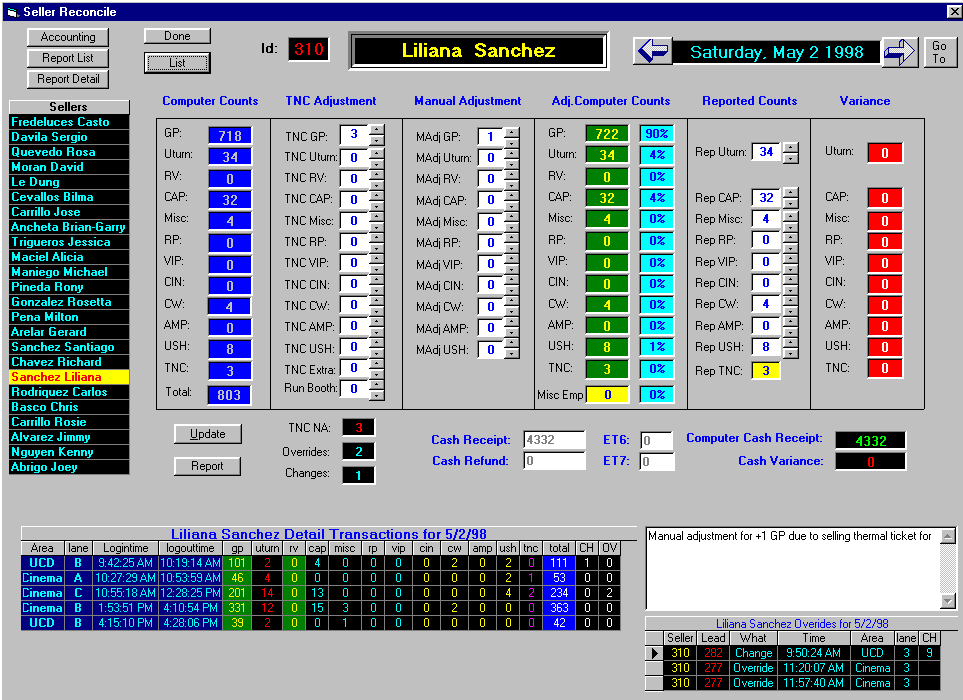This screenshot has width=963, height=700.
Task: Click the 90% GP percentage box
Action: tap(657, 134)
